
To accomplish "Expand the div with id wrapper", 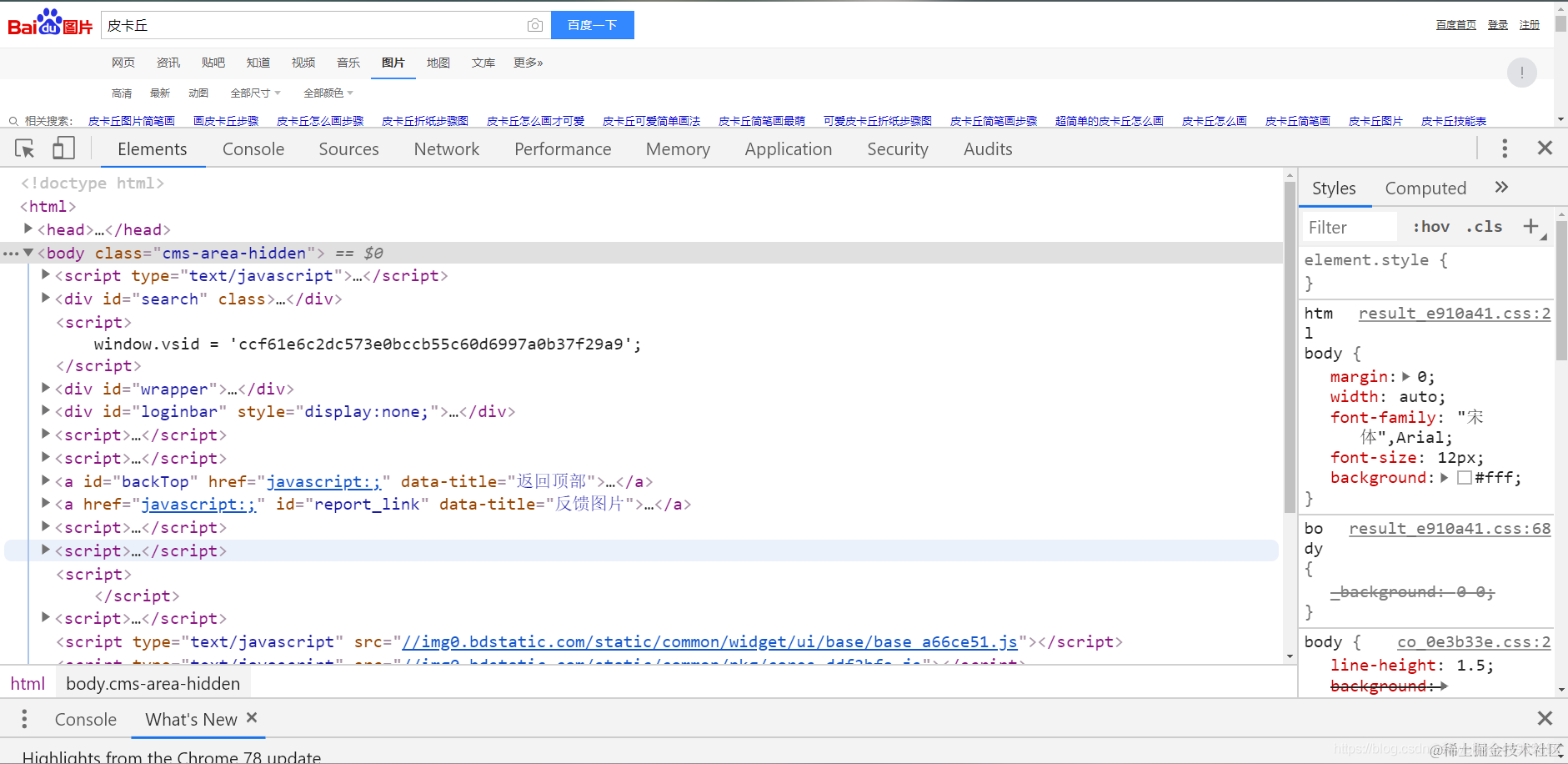I will (46, 388).
